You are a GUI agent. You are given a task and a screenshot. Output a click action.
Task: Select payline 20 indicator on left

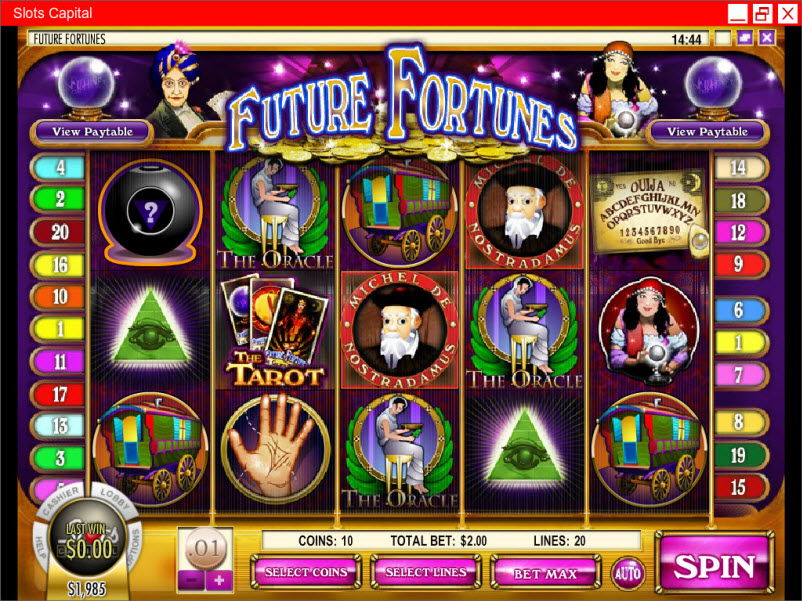click(58, 232)
